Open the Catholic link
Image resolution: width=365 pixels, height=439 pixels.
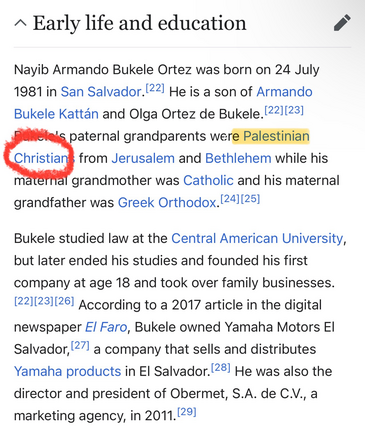coord(208,180)
